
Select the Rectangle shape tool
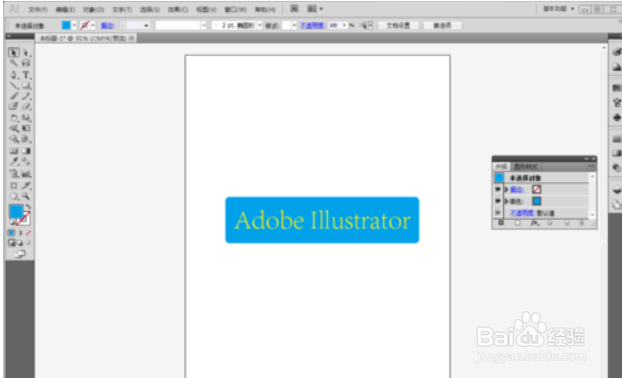click(x=26, y=85)
